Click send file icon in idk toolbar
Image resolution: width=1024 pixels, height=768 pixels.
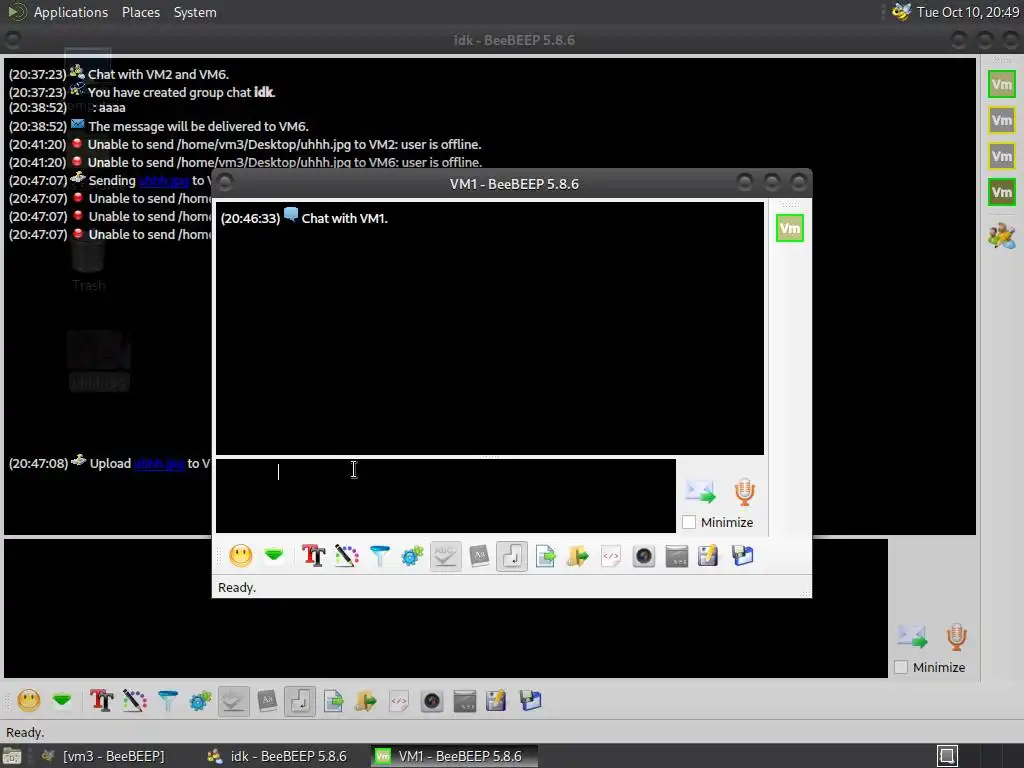333,701
